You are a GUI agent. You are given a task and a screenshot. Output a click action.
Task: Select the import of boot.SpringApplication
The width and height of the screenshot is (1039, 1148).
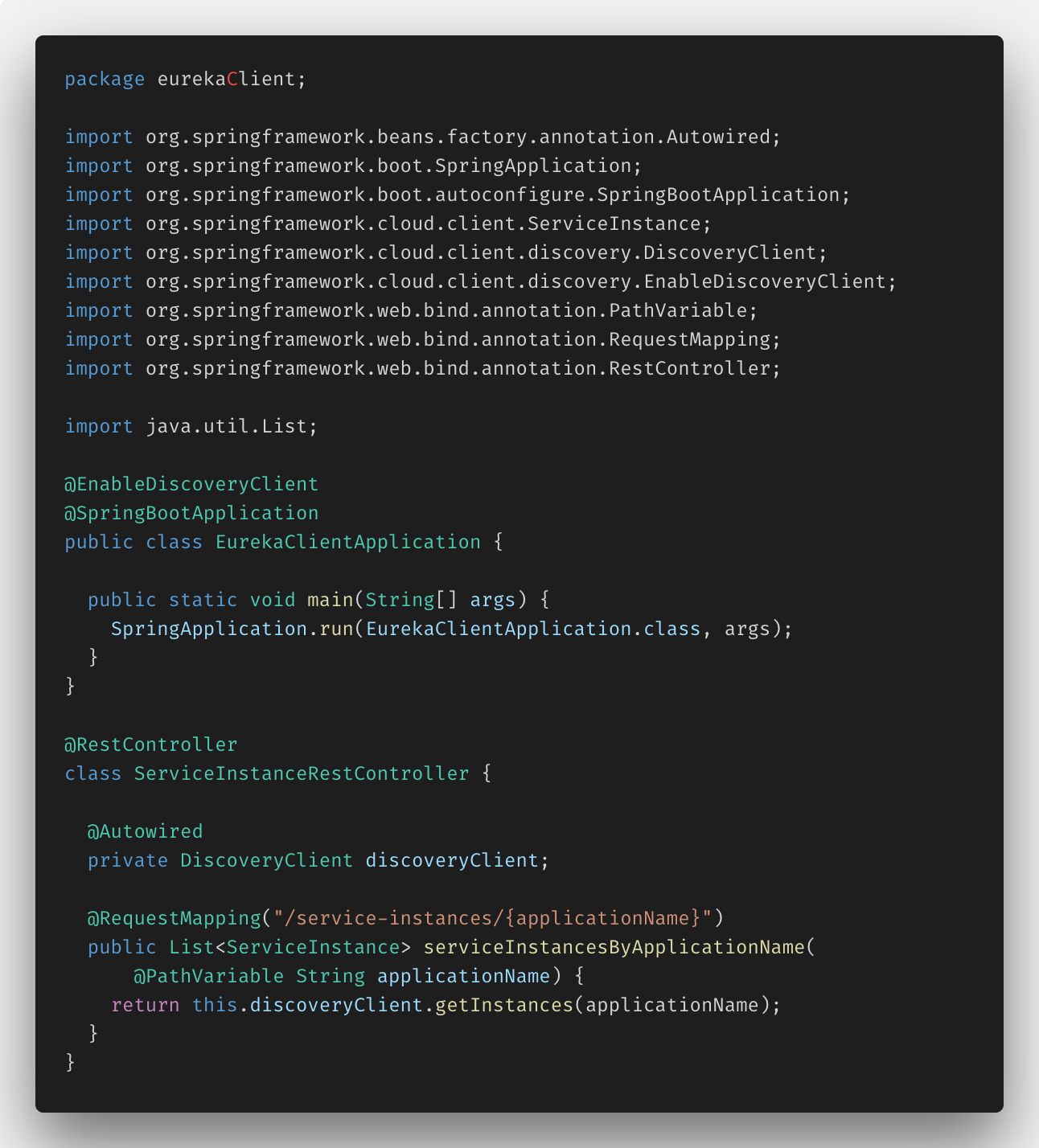pos(353,166)
